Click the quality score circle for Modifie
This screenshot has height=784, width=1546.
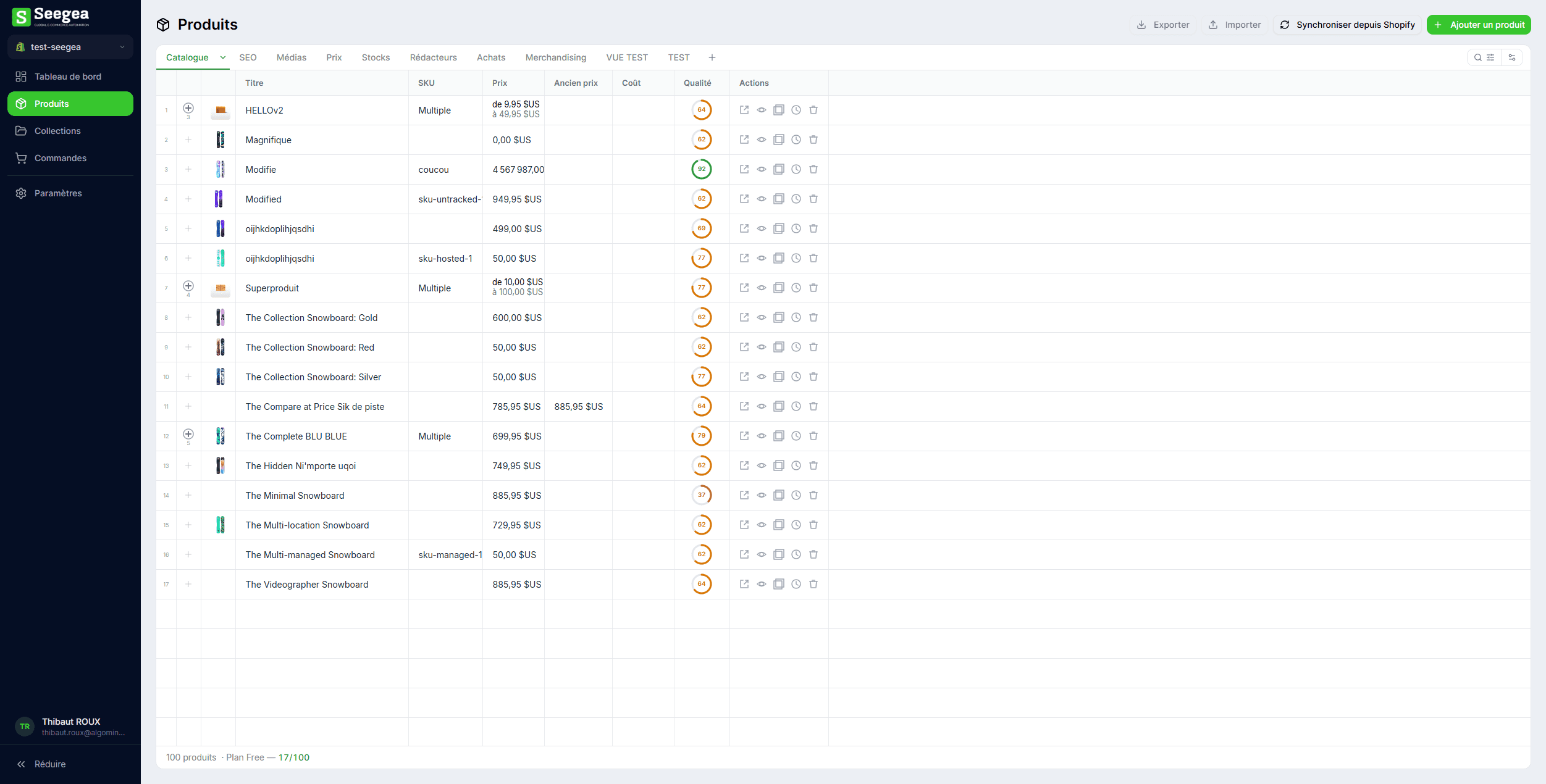click(x=701, y=169)
